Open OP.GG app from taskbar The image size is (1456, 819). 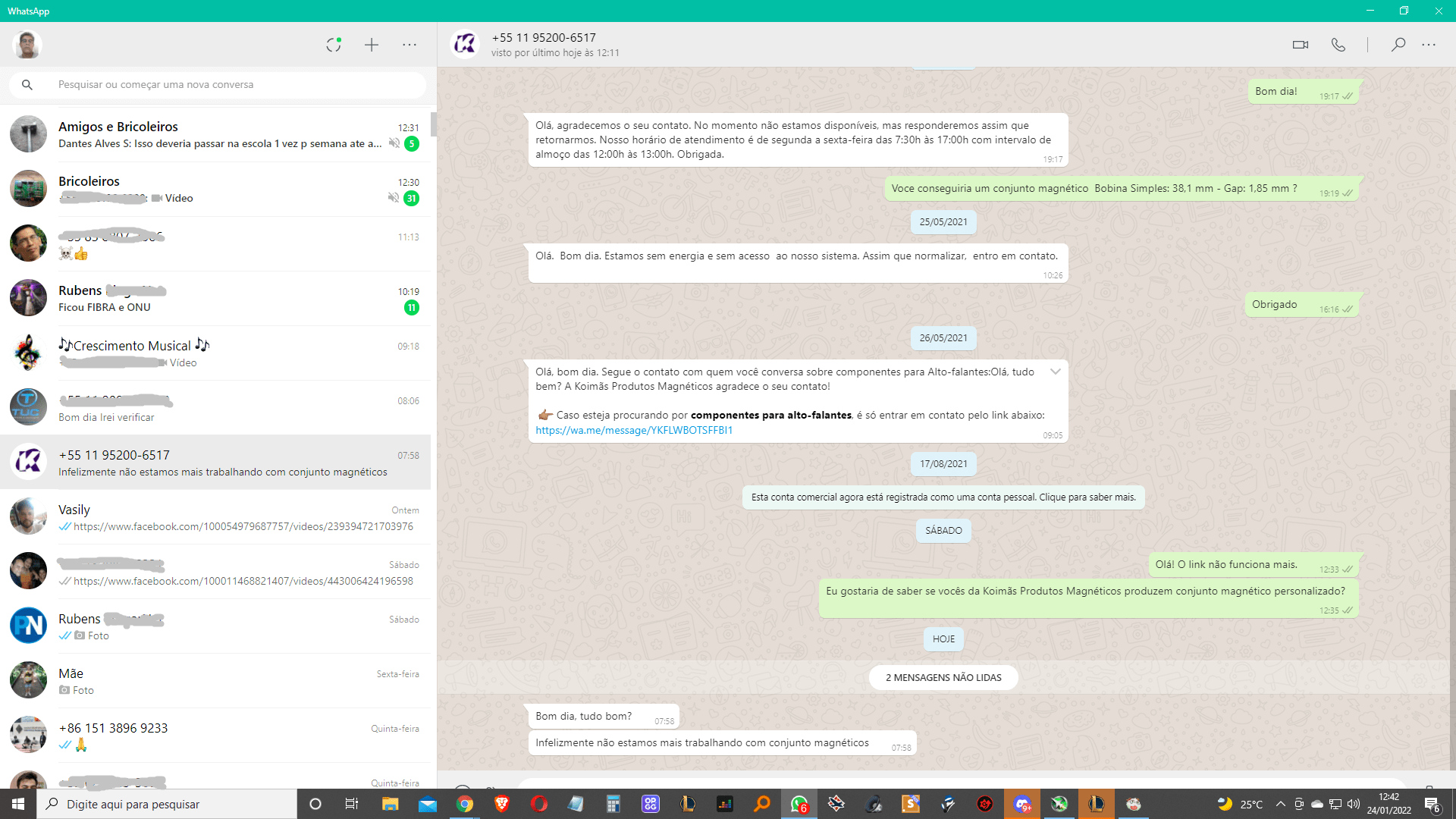pos(651,804)
